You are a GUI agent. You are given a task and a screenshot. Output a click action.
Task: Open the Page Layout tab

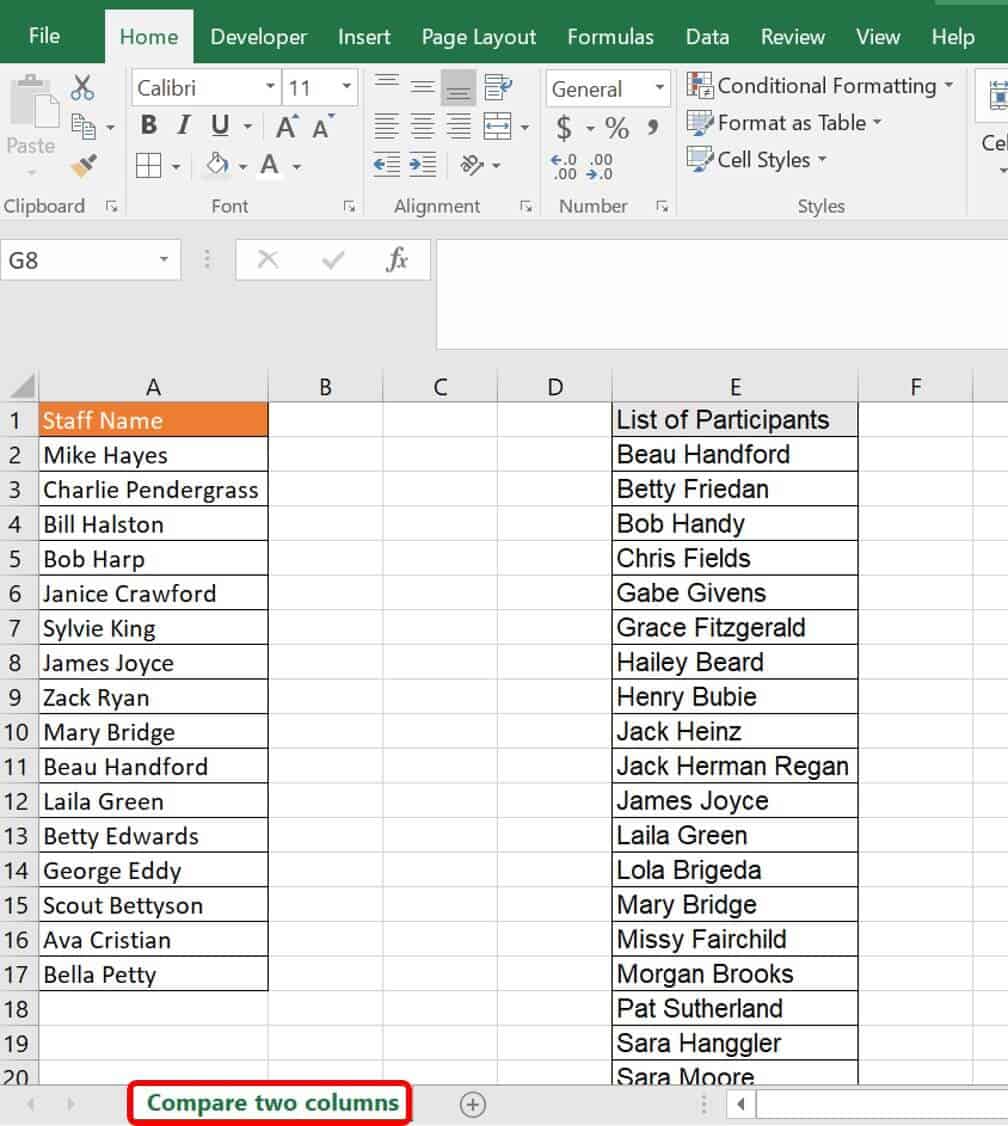(x=478, y=37)
